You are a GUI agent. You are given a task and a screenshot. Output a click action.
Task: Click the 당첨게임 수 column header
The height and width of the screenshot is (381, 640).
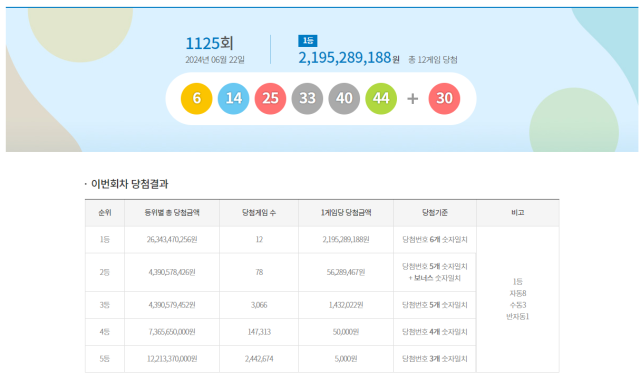259,213
